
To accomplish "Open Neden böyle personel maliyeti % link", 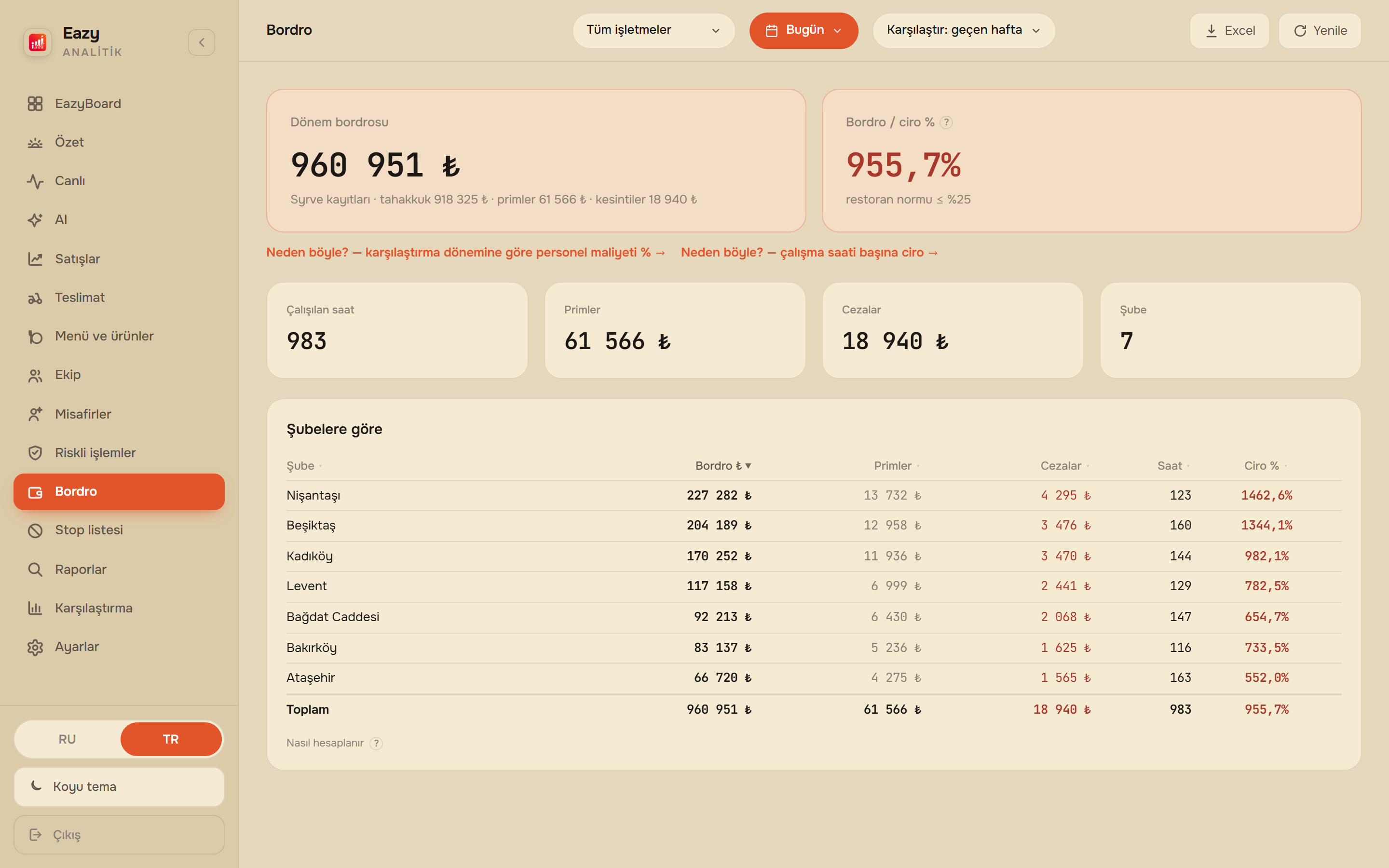I will coord(465,253).
